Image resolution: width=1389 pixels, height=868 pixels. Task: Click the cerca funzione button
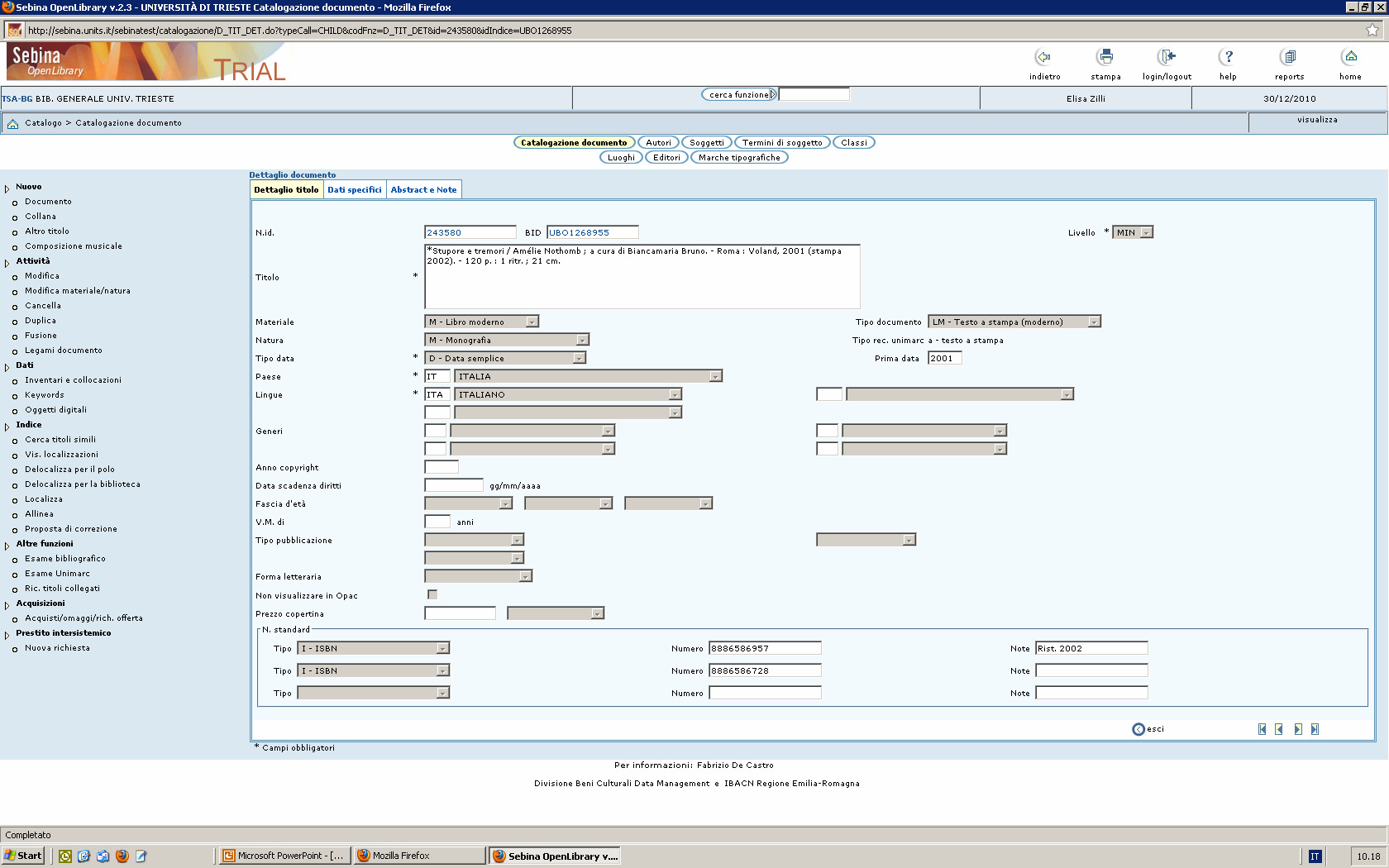(738, 94)
